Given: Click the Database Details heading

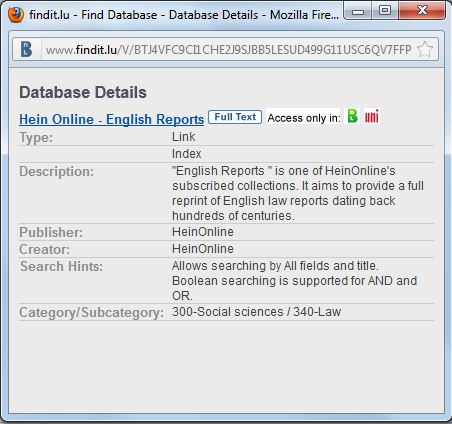Looking at the screenshot, I should coord(83,92).
